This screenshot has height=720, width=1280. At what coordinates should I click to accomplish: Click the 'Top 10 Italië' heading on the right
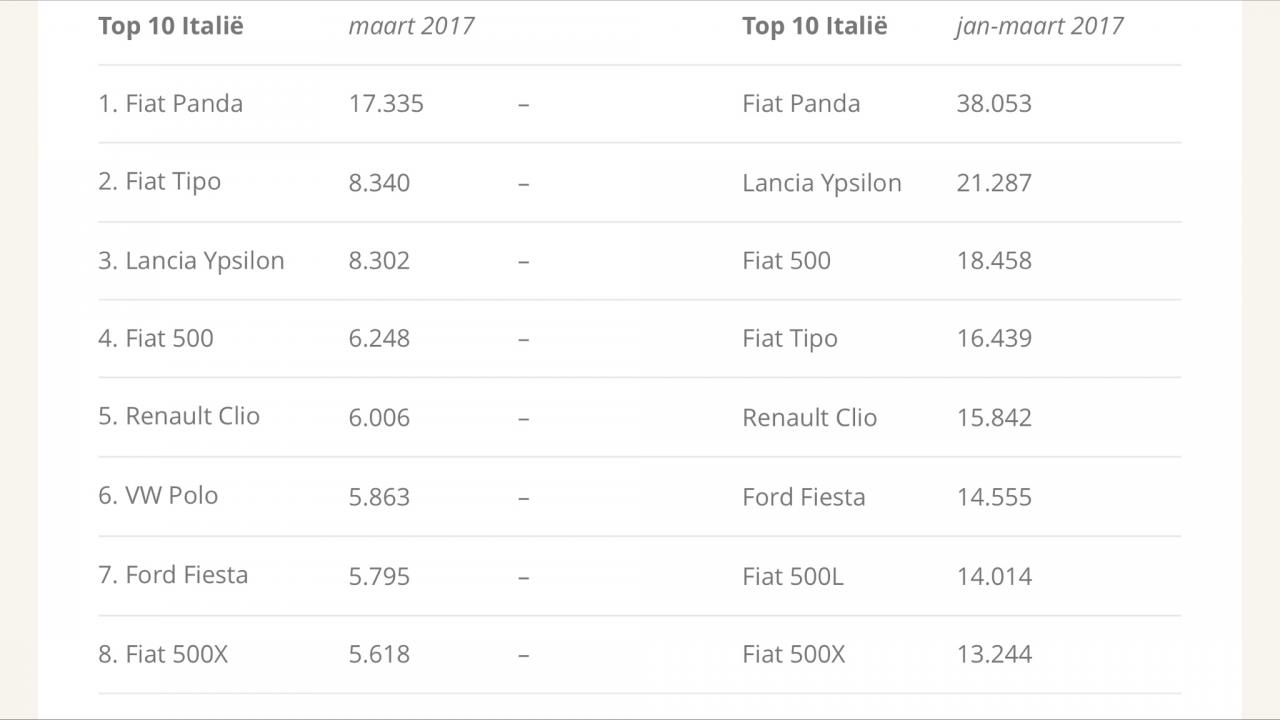coord(815,26)
